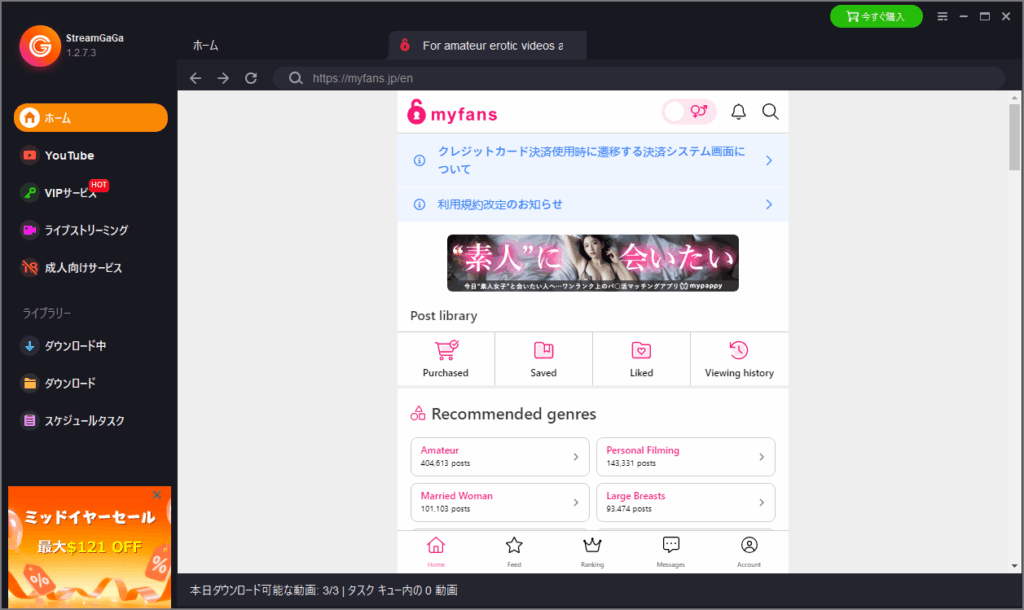Go back with the browser back arrow
Image resolution: width=1024 pixels, height=610 pixels.
tap(195, 78)
